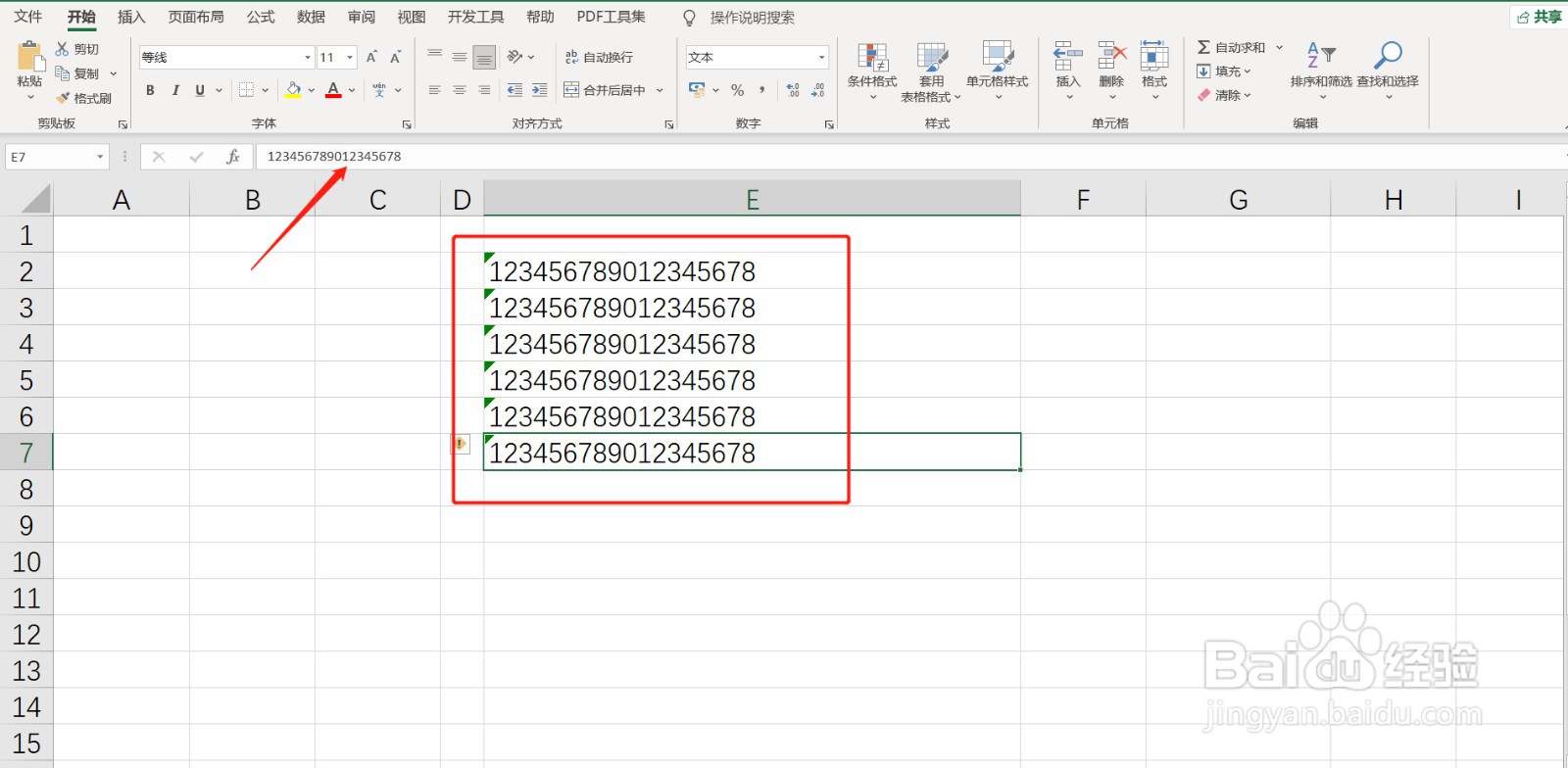Click the text orientation icon

514,57
